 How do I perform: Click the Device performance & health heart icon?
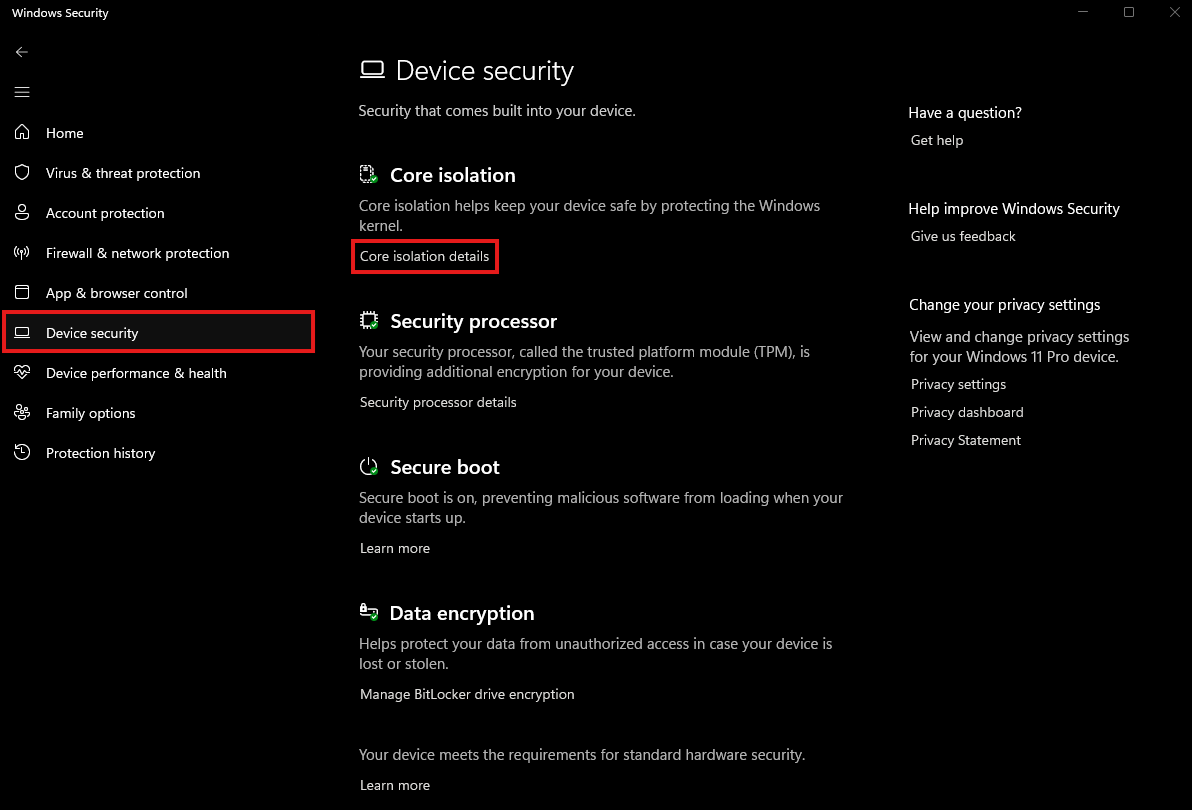click(22, 373)
